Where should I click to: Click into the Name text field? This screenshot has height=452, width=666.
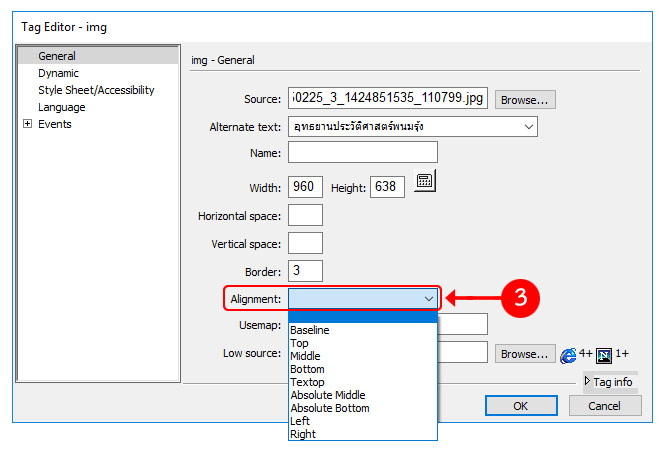[362, 153]
